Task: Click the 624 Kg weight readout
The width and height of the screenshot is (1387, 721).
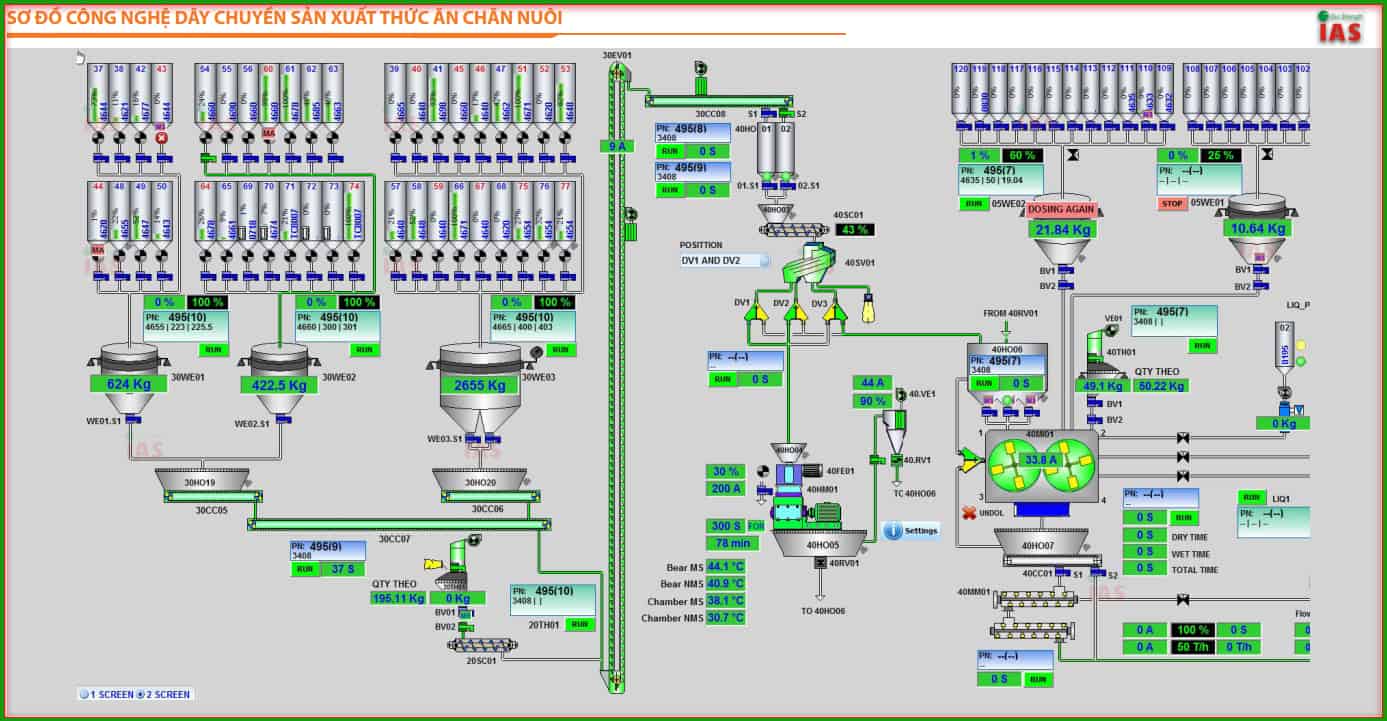Action: pos(128,384)
